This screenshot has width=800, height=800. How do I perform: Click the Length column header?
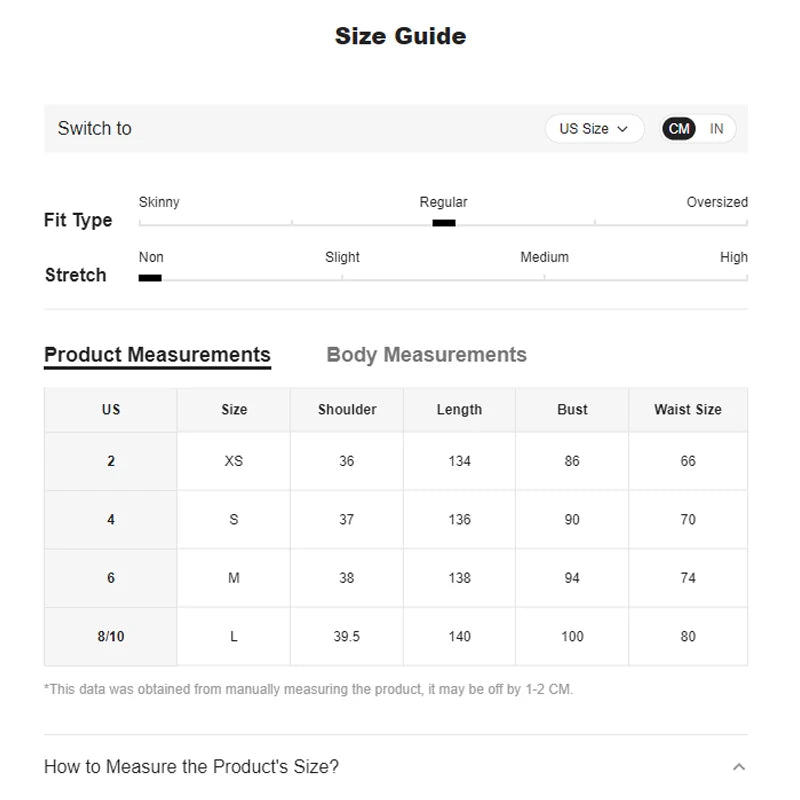pyautogui.click(x=459, y=409)
